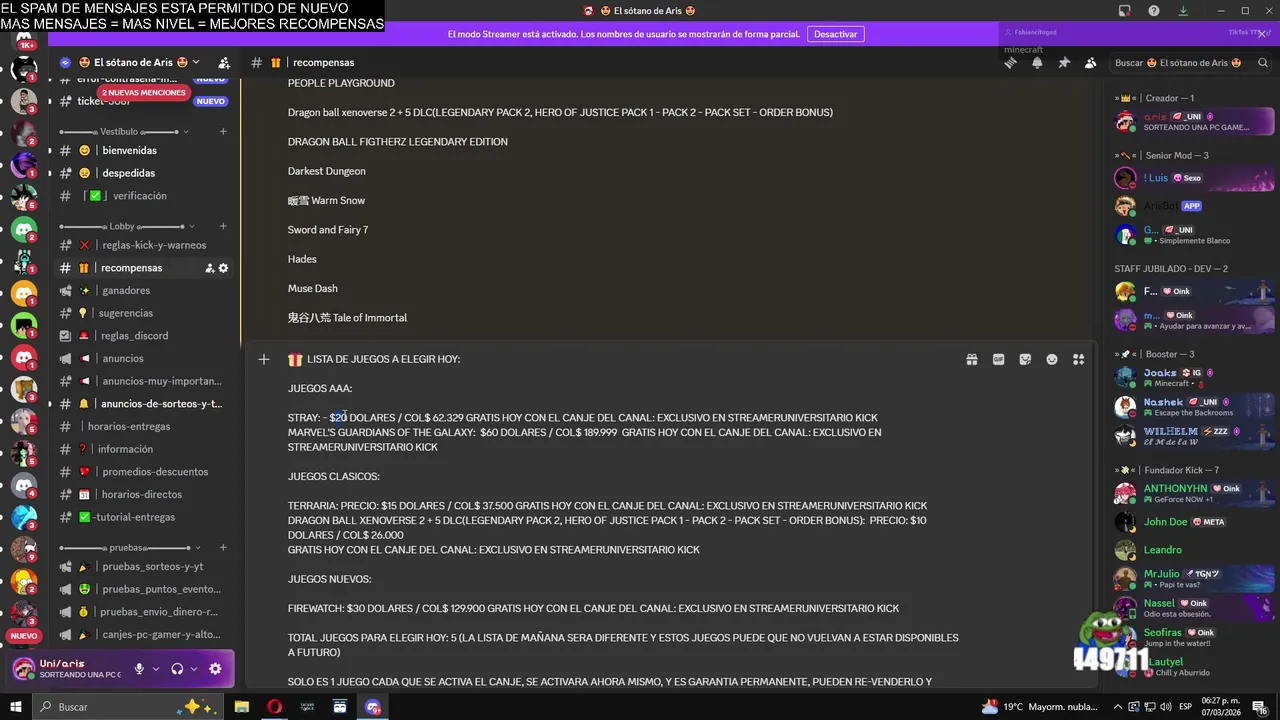Dismiss the purple streamer mode banner

(1262, 34)
